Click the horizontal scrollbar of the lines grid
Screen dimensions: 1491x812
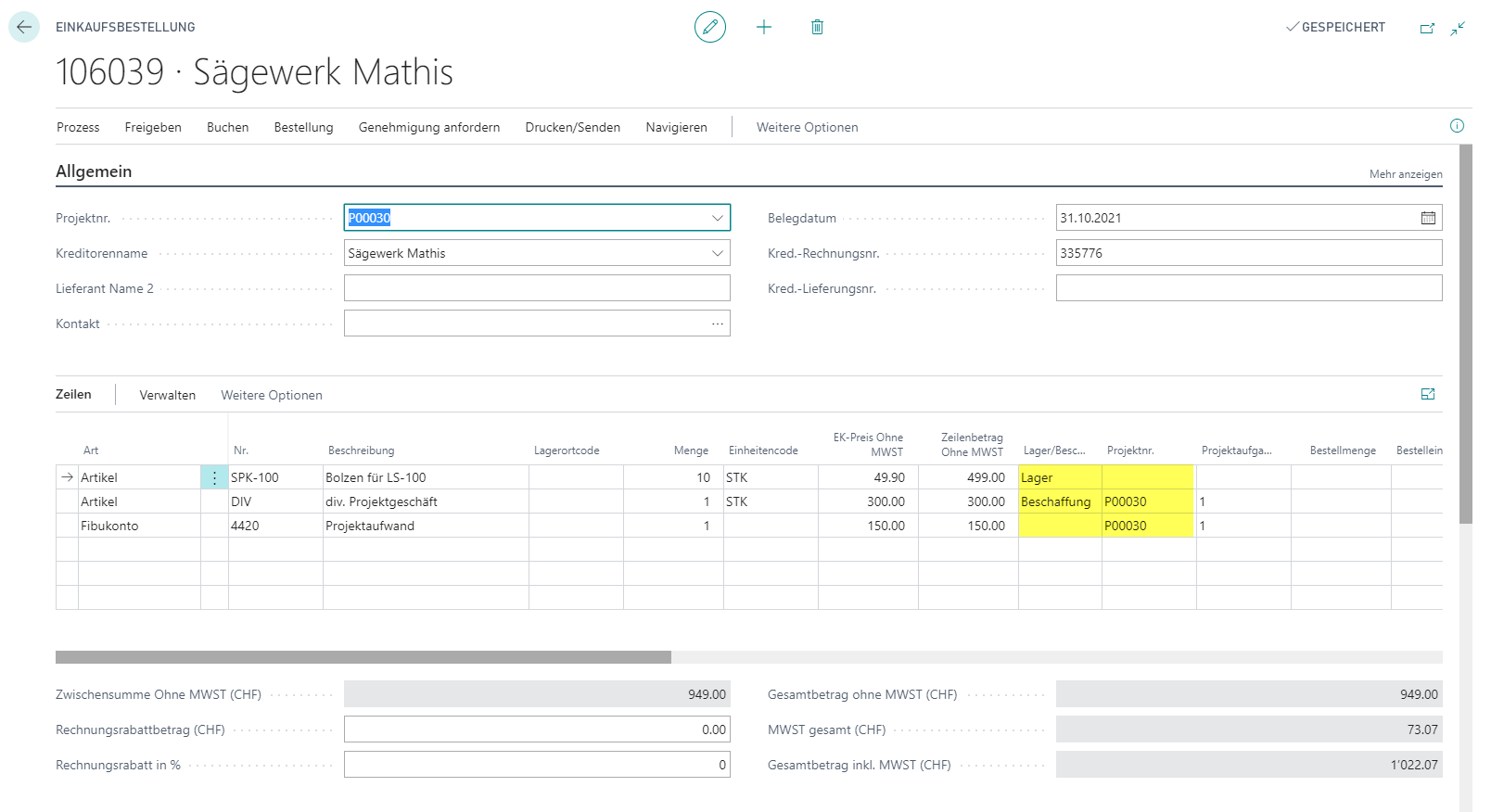(363, 657)
